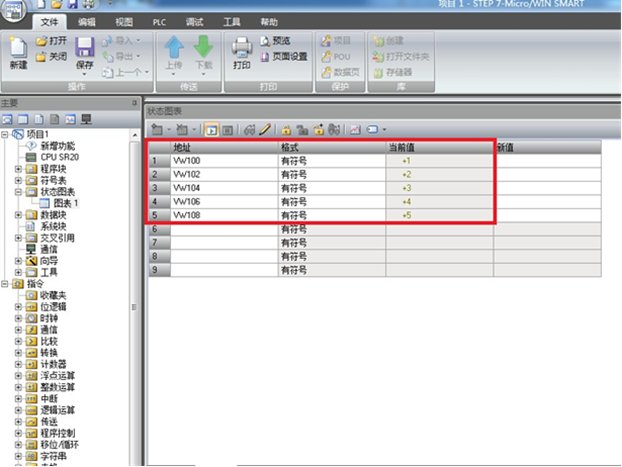Click the delete row icon in chart toolbar

point(182,129)
